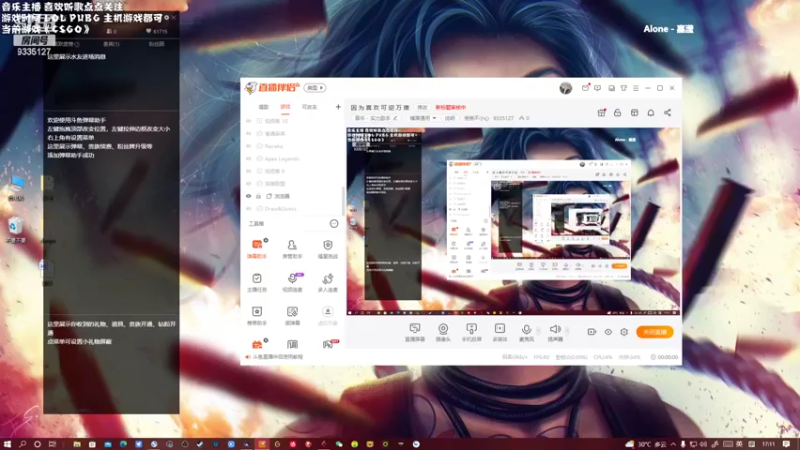Close the danmu overlay window
Screen dimensions: 800x450
tap(174, 17)
